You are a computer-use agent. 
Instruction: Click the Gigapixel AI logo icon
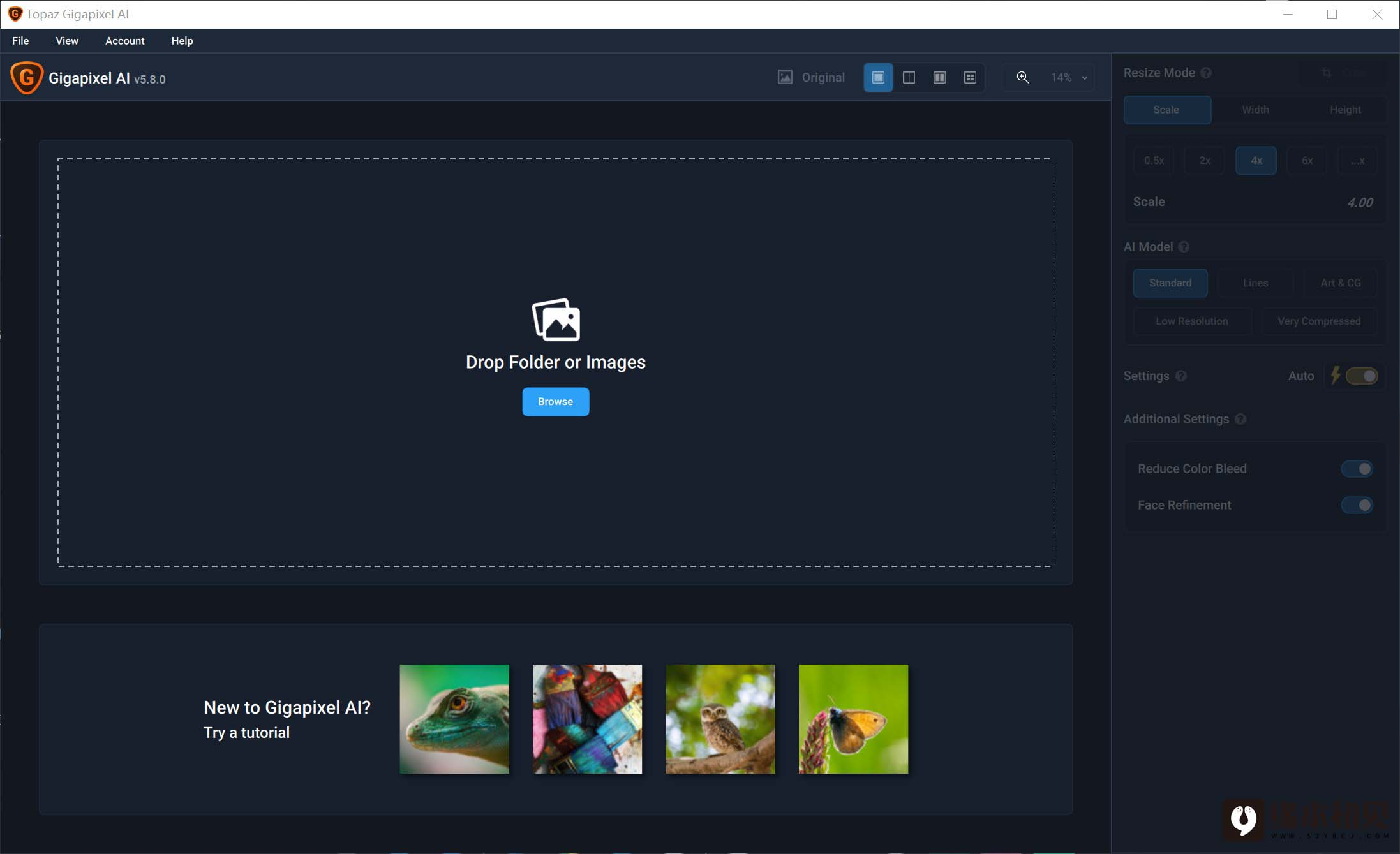27,78
